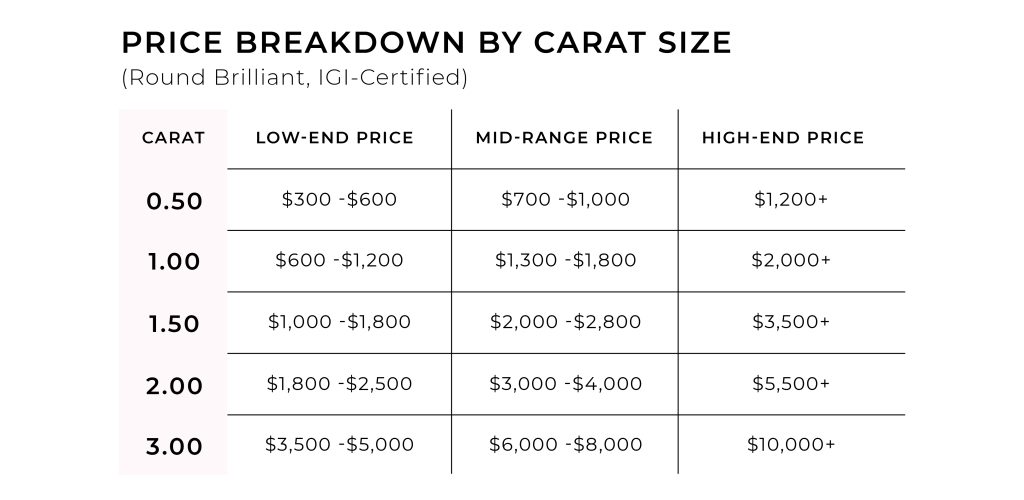Select the $5,500+ cell
This screenshot has height=500, width=1024.
point(790,383)
